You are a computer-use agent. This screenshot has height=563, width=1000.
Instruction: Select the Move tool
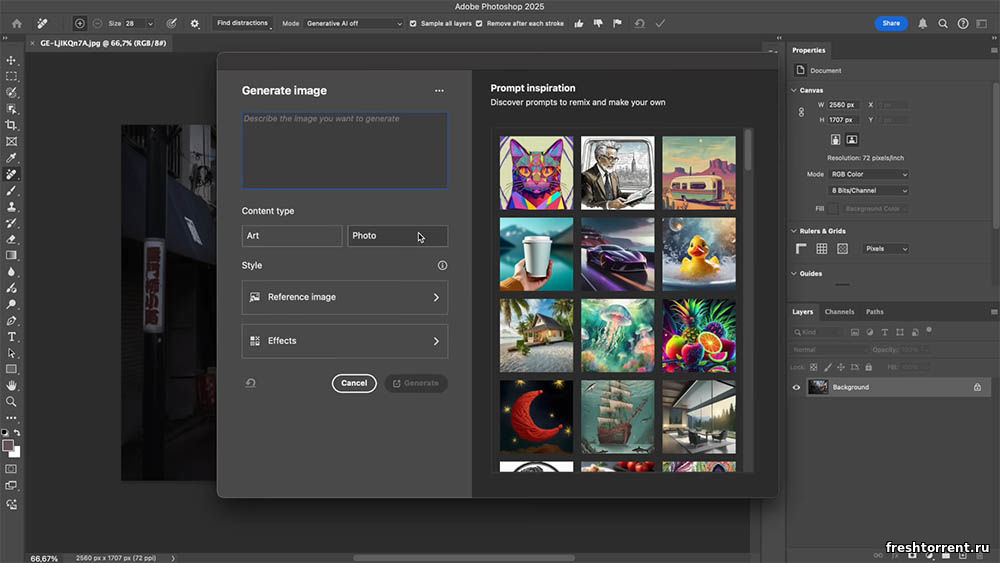click(x=11, y=60)
